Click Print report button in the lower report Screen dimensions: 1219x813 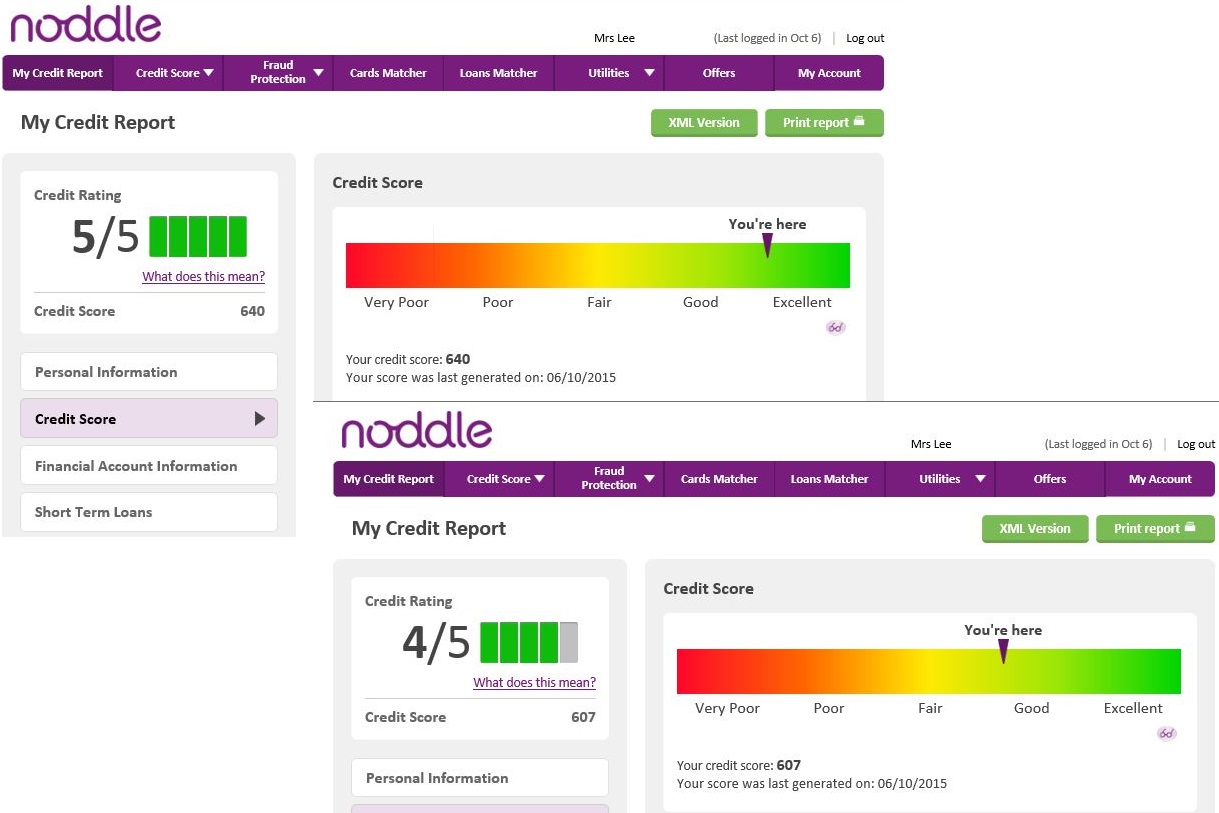(1155, 529)
